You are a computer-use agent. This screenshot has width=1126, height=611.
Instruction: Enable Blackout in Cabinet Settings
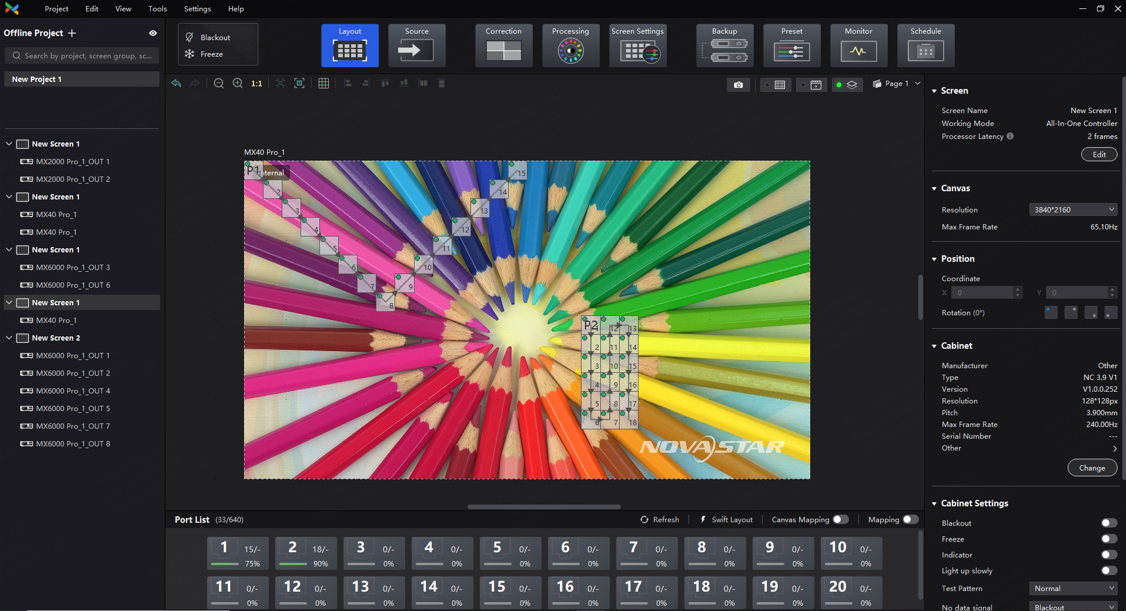(x=1109, y=523)
